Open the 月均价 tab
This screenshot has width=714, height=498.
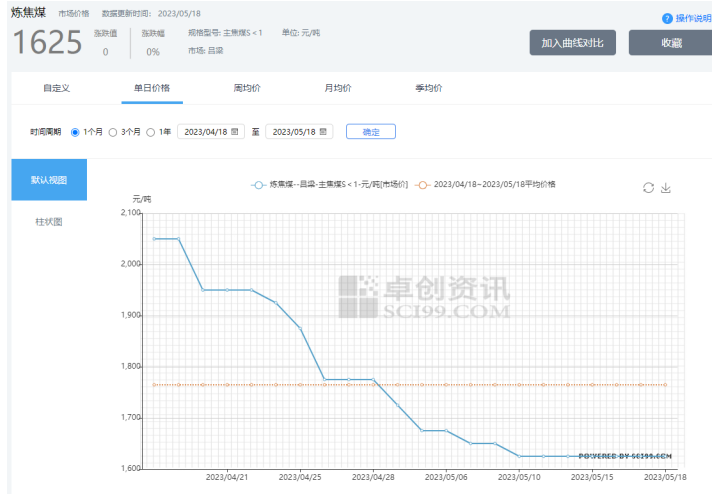point(337,88)
